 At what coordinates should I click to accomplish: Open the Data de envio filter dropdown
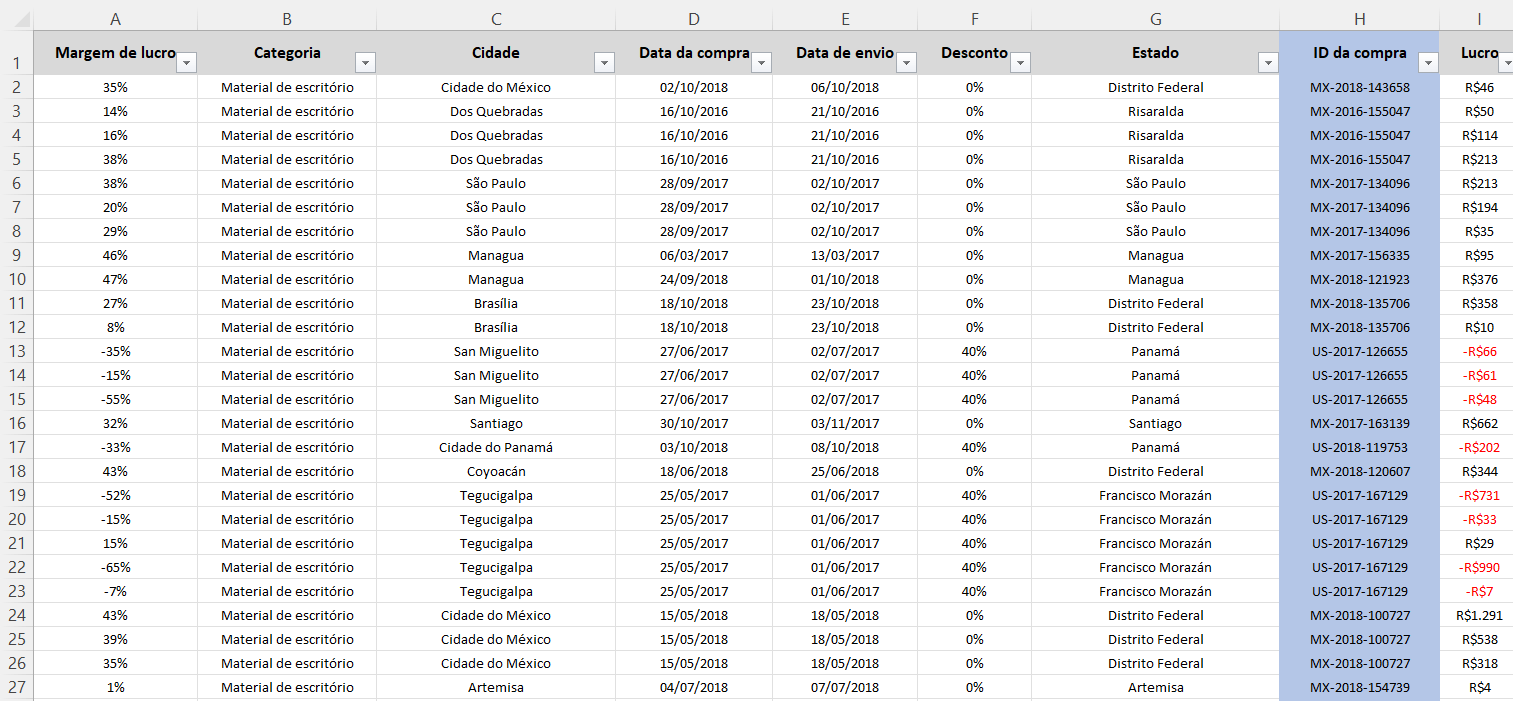click(906, 63)
